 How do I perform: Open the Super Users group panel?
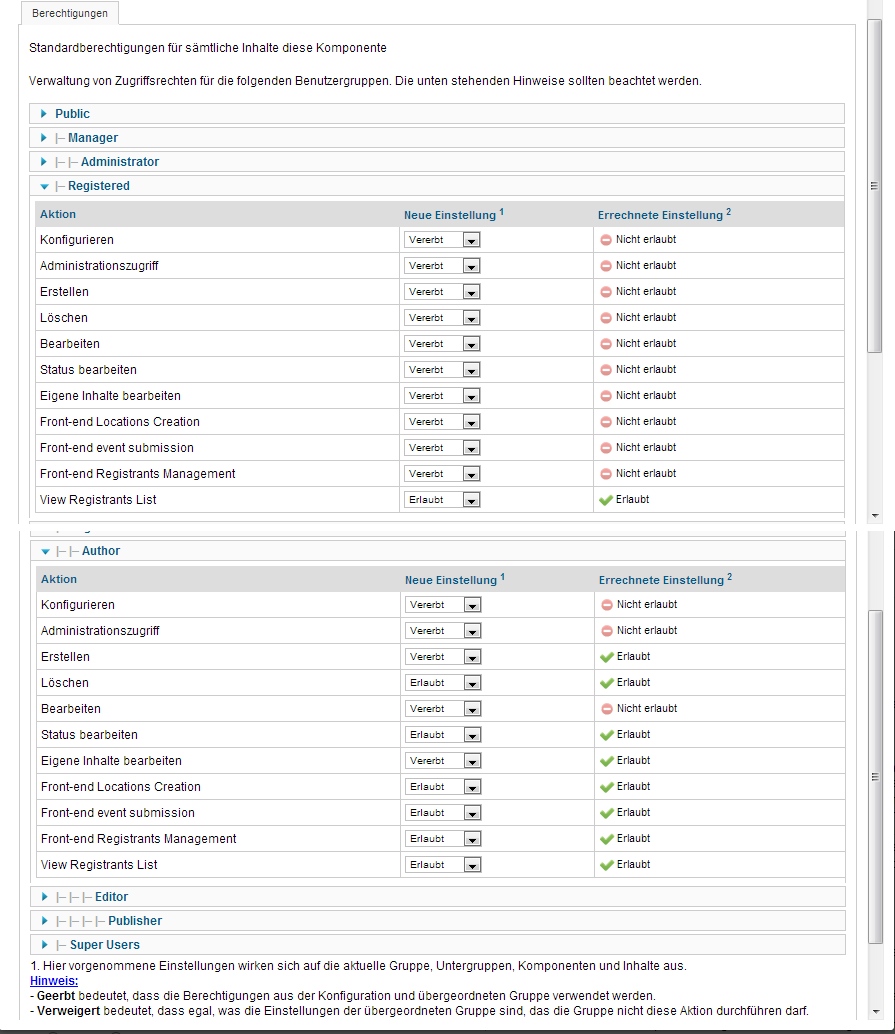click(x=104, y=945)
